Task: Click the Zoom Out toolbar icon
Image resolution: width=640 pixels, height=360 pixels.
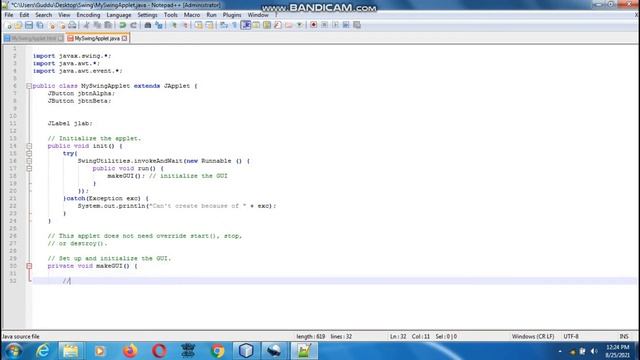Action: 185,25
